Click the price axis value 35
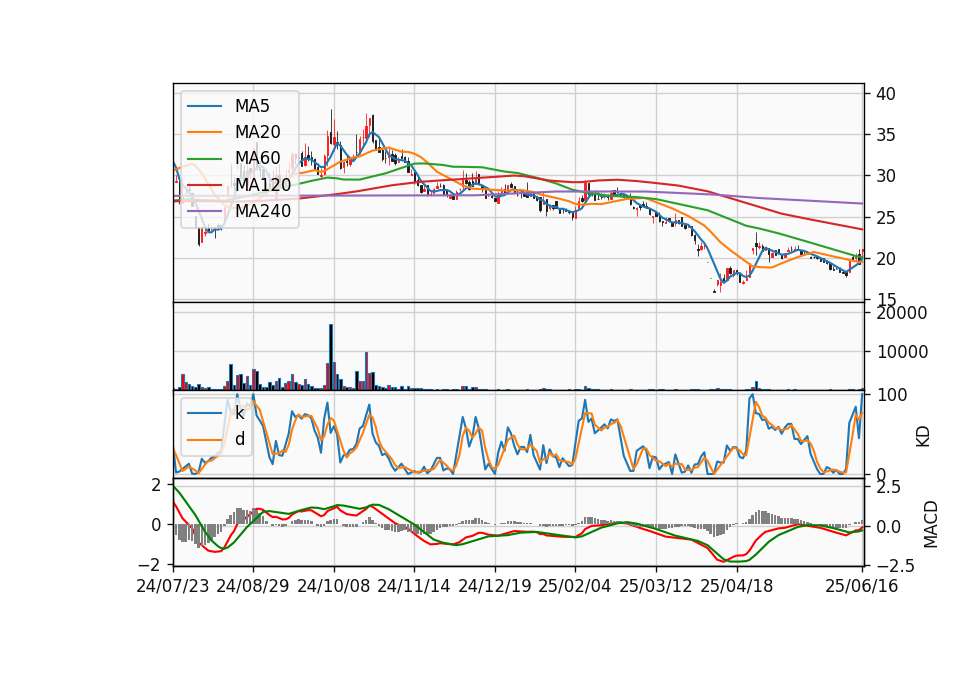The image size is (960, 690). (886, 135)
